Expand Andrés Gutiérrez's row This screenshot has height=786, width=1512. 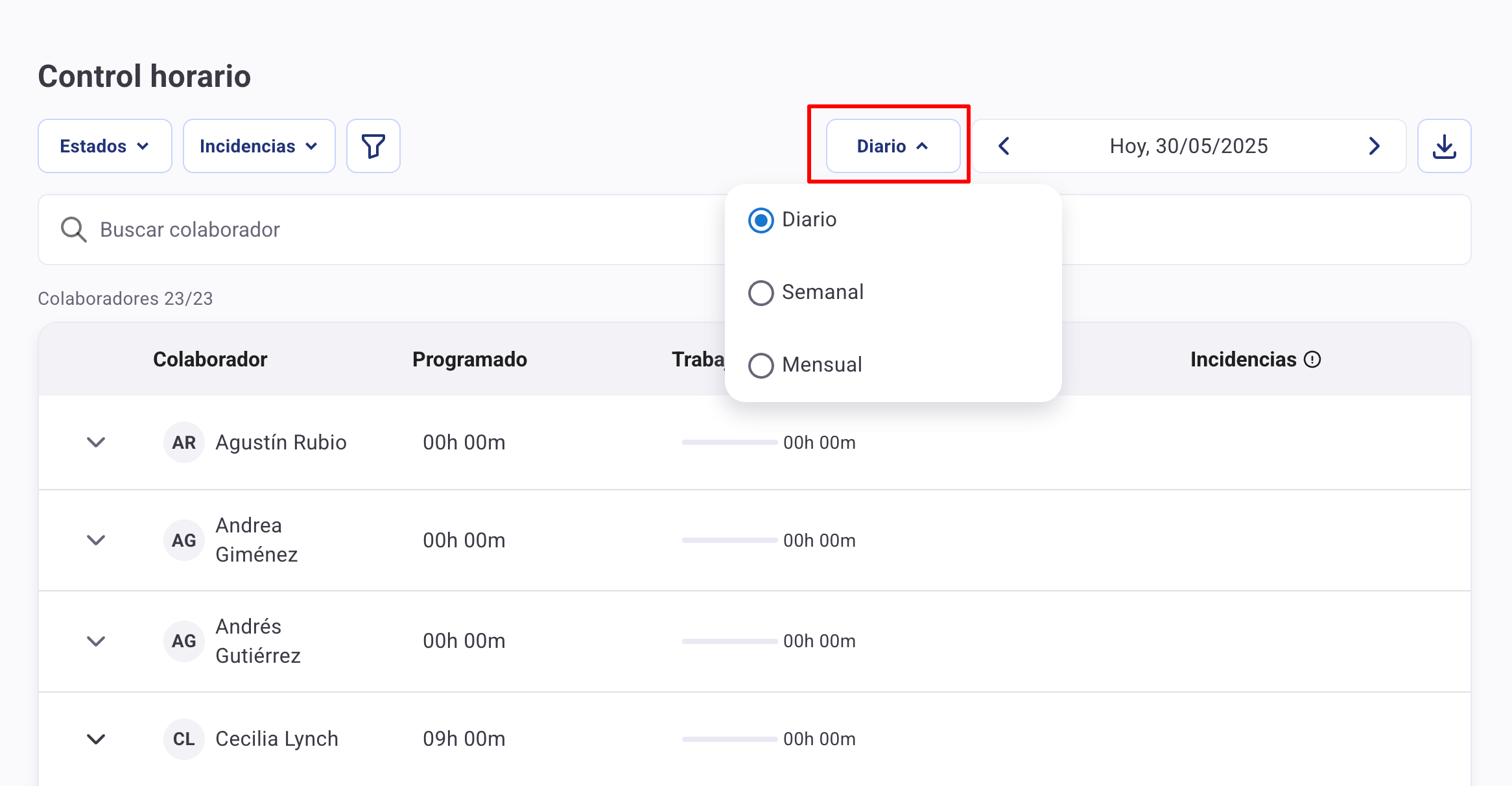96,641
